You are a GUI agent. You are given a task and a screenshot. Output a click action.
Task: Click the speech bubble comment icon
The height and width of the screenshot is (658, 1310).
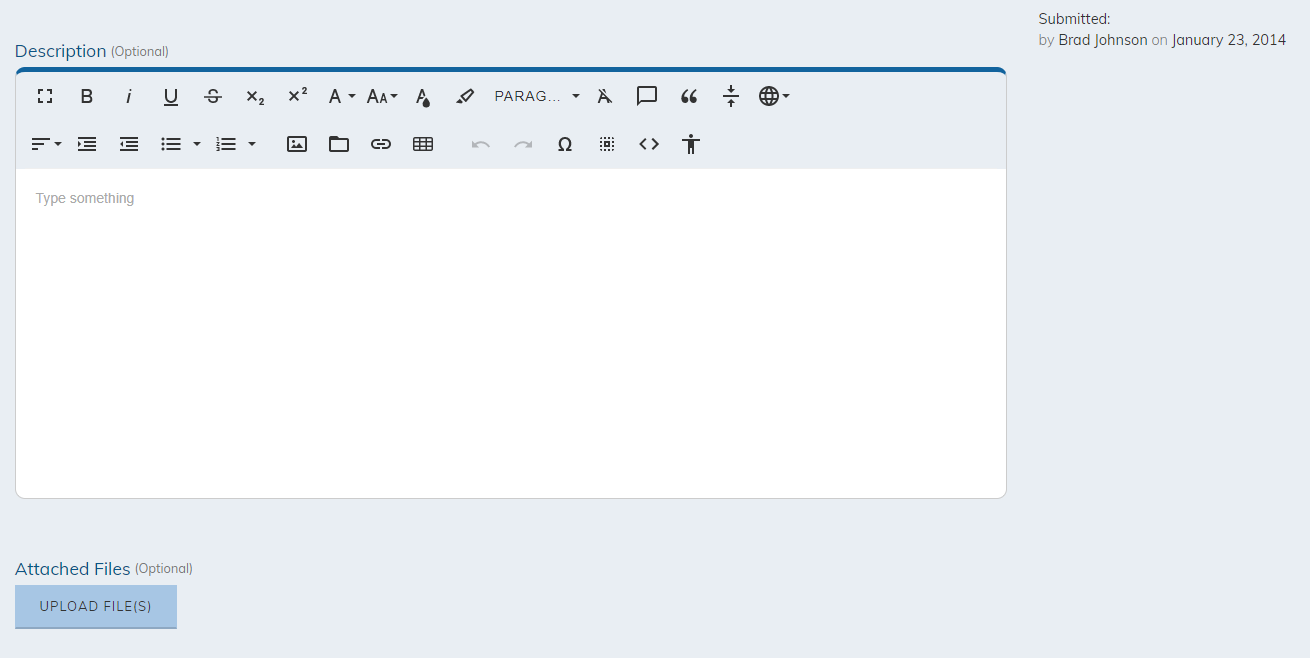click(647, 96)
